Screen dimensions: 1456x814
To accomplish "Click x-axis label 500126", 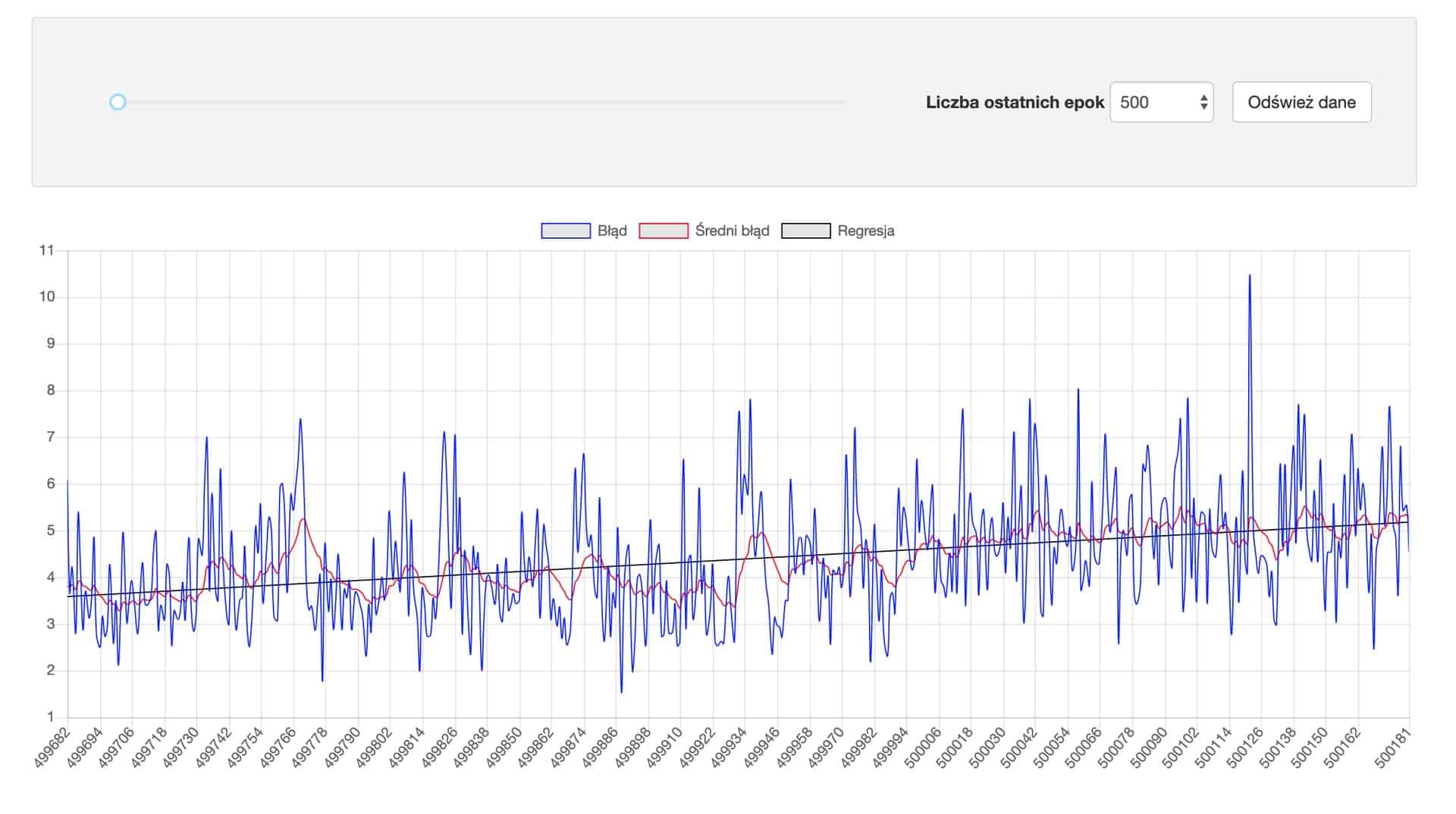I will 1245,747.
